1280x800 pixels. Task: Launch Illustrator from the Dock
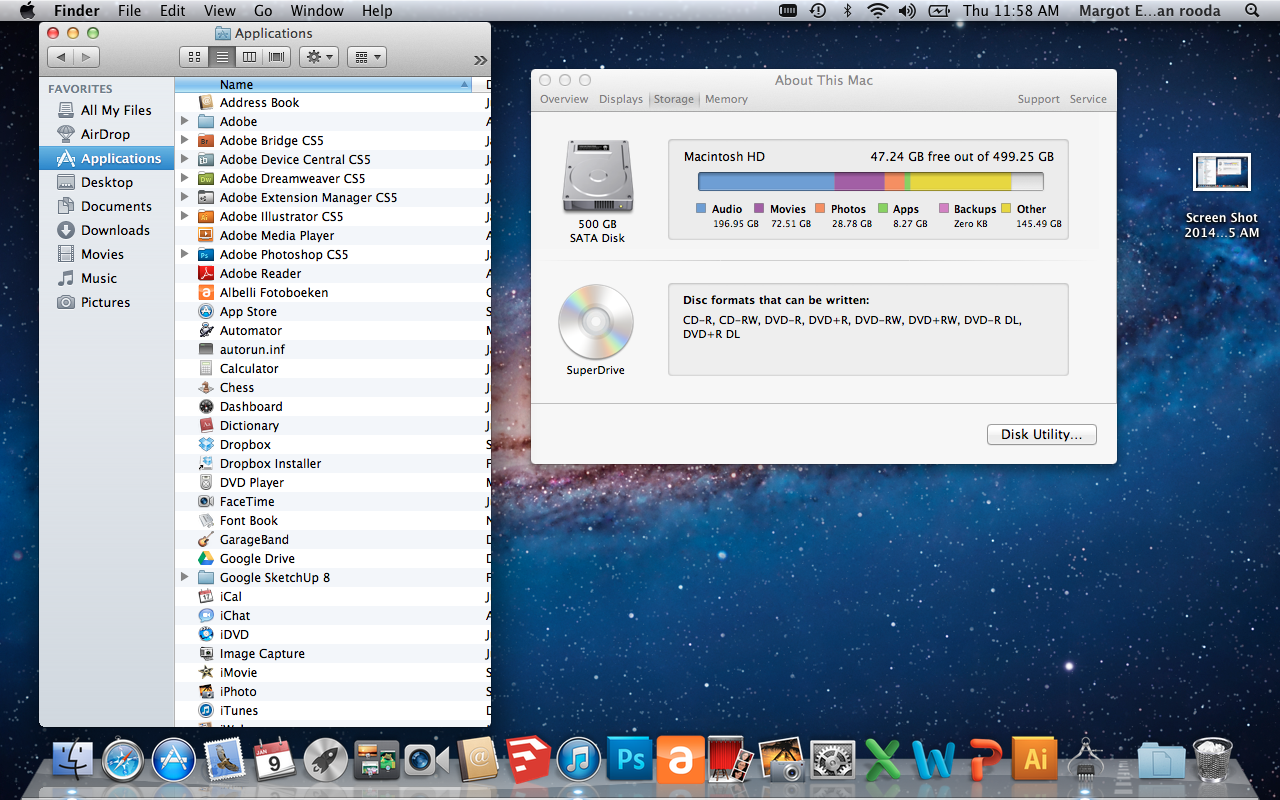(x=1035, y=761)
